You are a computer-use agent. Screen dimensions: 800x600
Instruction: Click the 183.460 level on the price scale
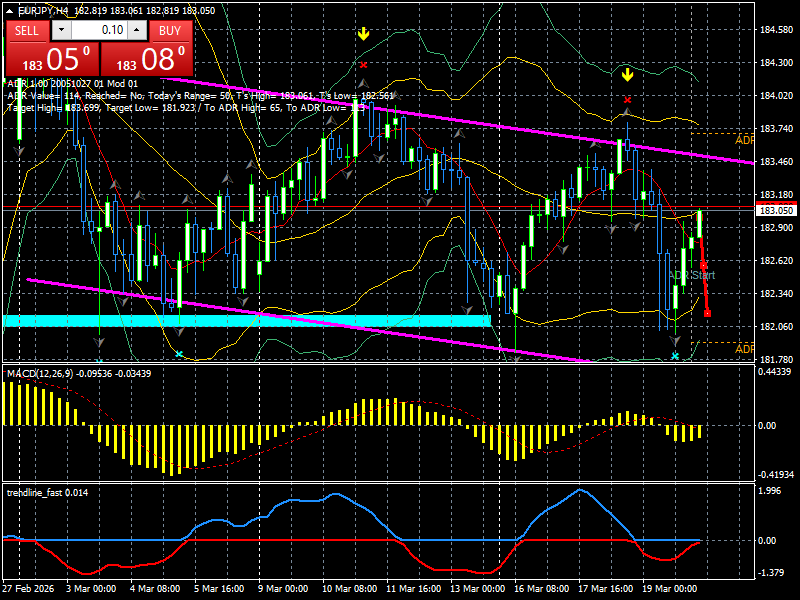tap(777, 162)
